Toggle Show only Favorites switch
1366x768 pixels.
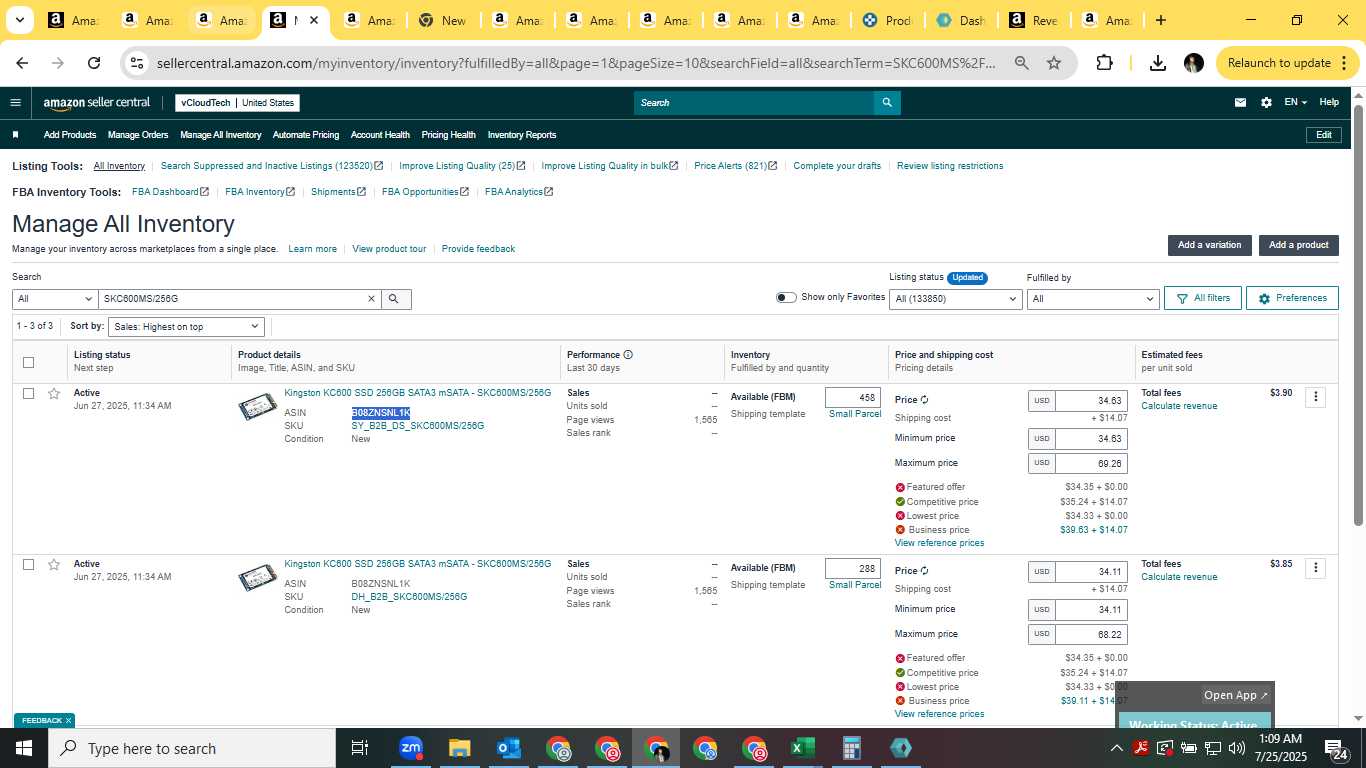click(x=786, y=297)
